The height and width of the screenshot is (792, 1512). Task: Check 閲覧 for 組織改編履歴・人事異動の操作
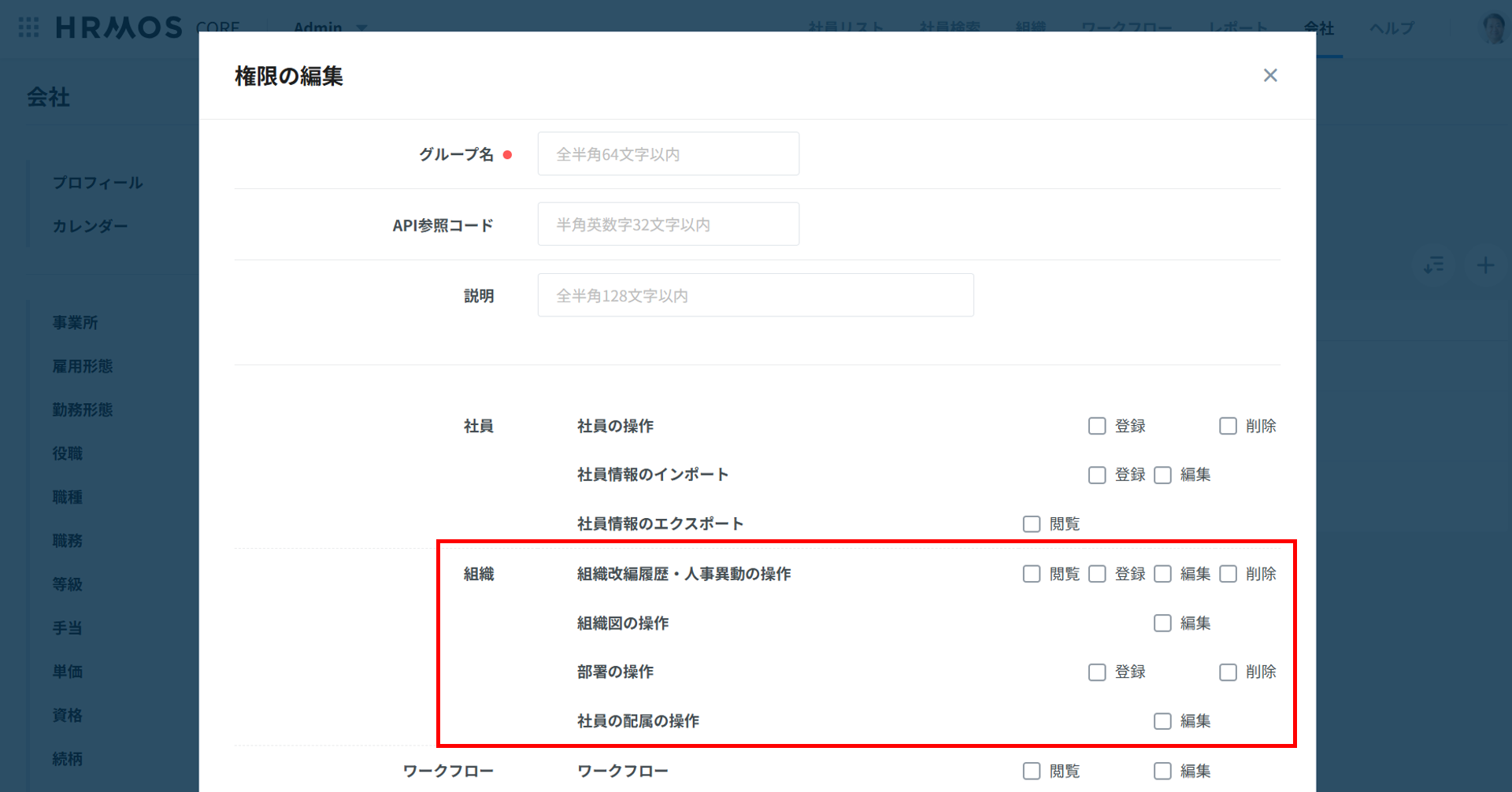[x=1032, y=574]
